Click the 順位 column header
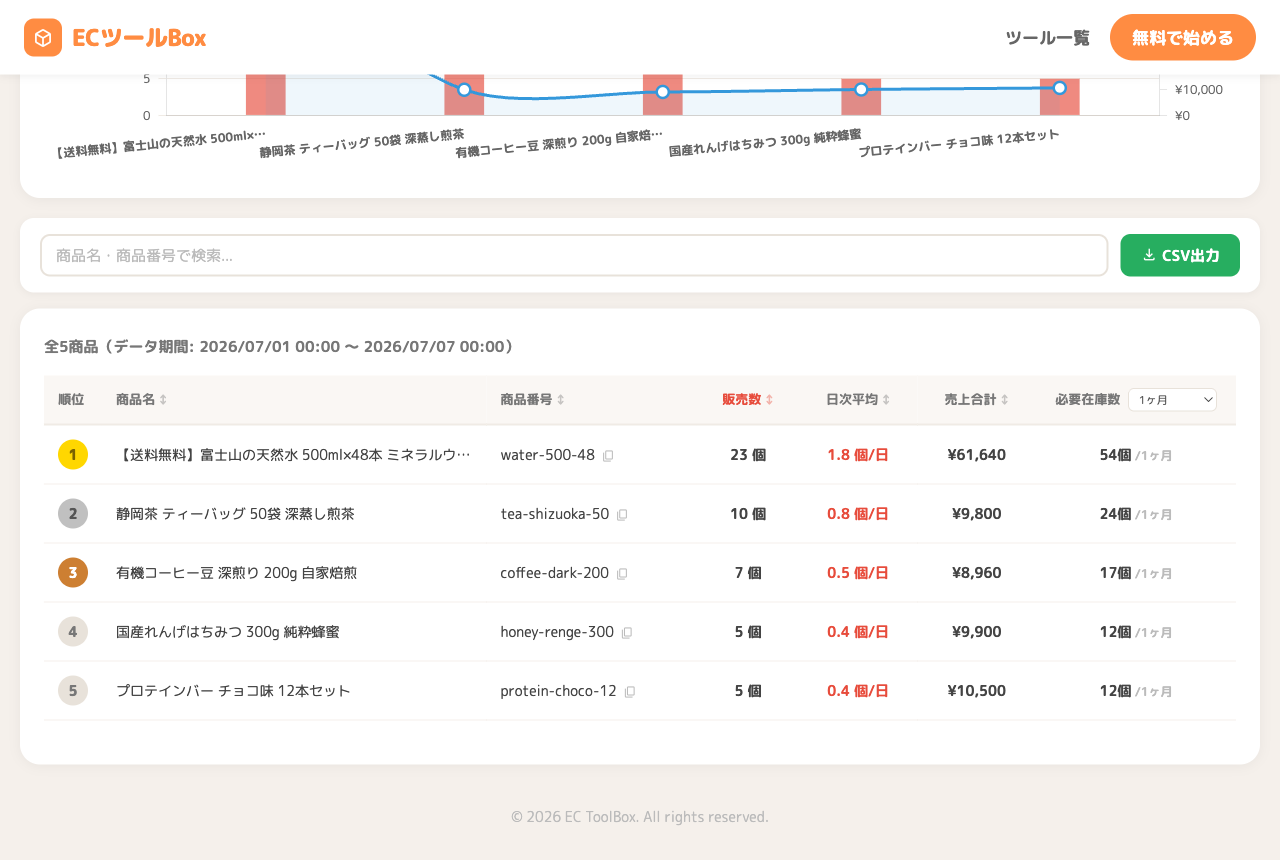The image size is (1280, 860). (71, 400)
